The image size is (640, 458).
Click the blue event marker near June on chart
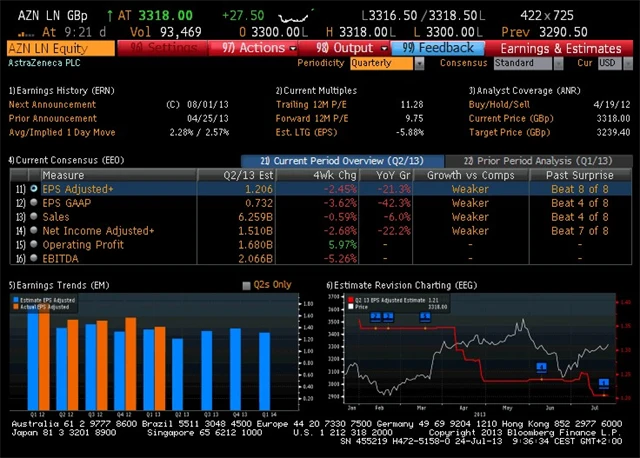[541, 368]
